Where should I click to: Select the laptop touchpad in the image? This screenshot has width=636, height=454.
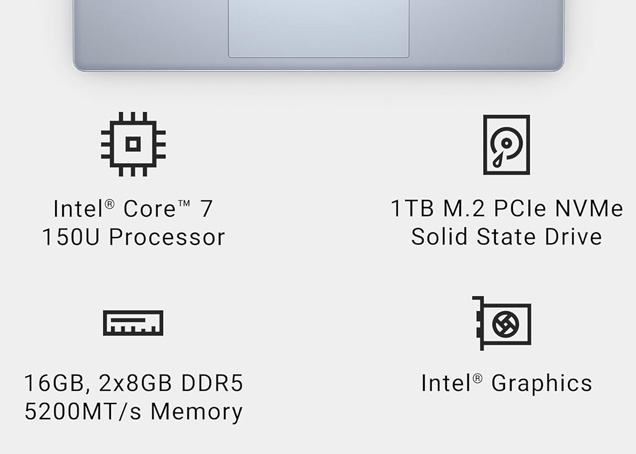[318, 28]
